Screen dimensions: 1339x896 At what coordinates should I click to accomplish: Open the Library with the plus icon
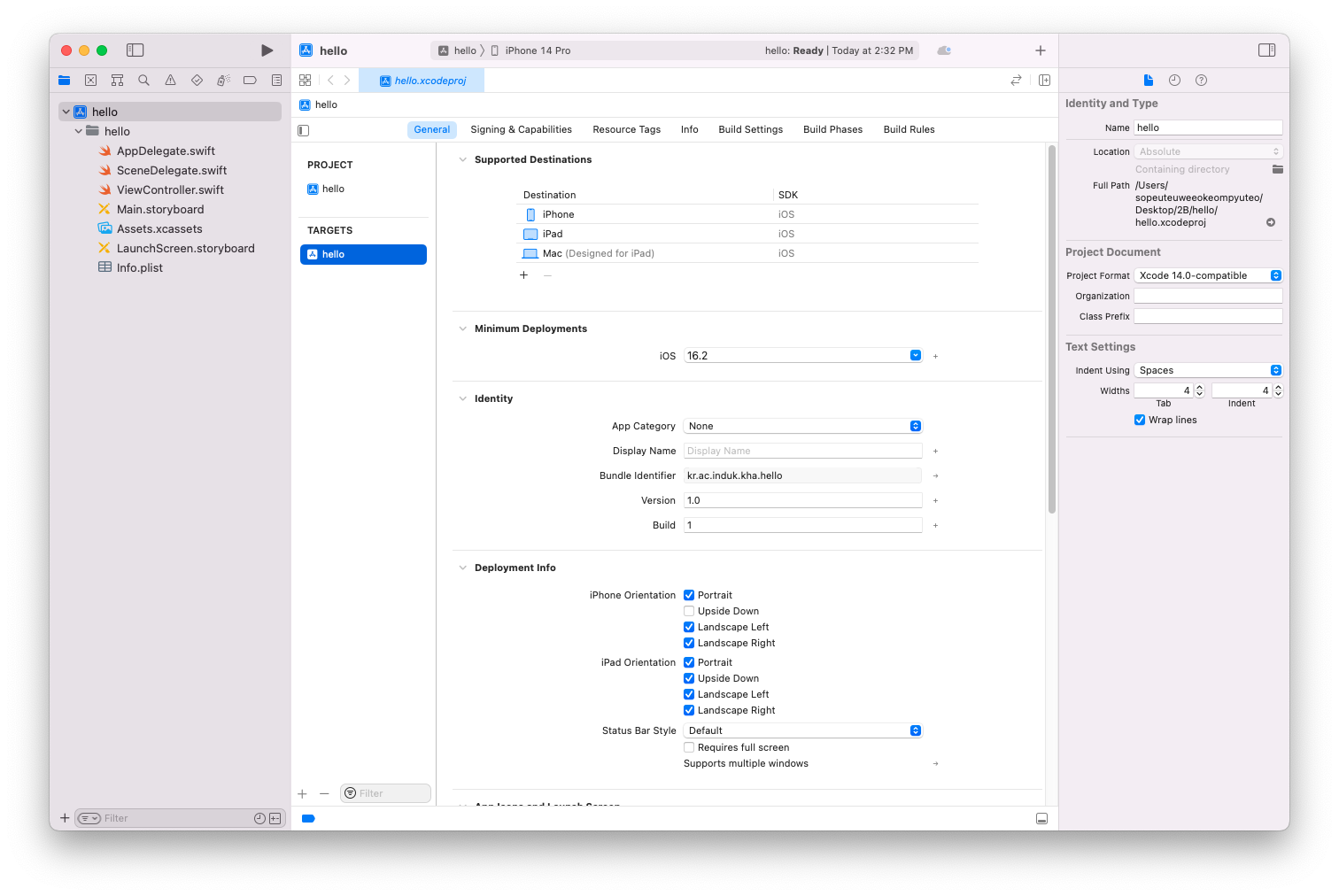[1041, 50]
